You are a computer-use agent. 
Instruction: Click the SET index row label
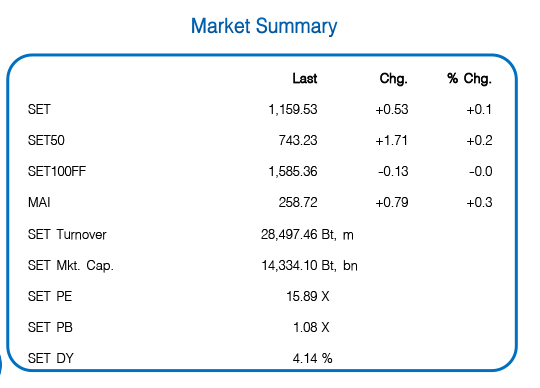[x=39, y=109]
